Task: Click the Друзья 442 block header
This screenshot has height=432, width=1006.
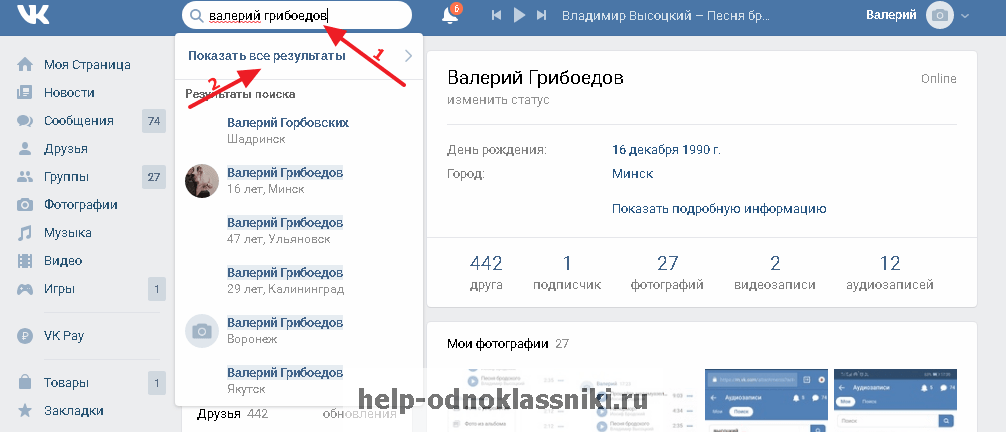Action: point(232,414)
